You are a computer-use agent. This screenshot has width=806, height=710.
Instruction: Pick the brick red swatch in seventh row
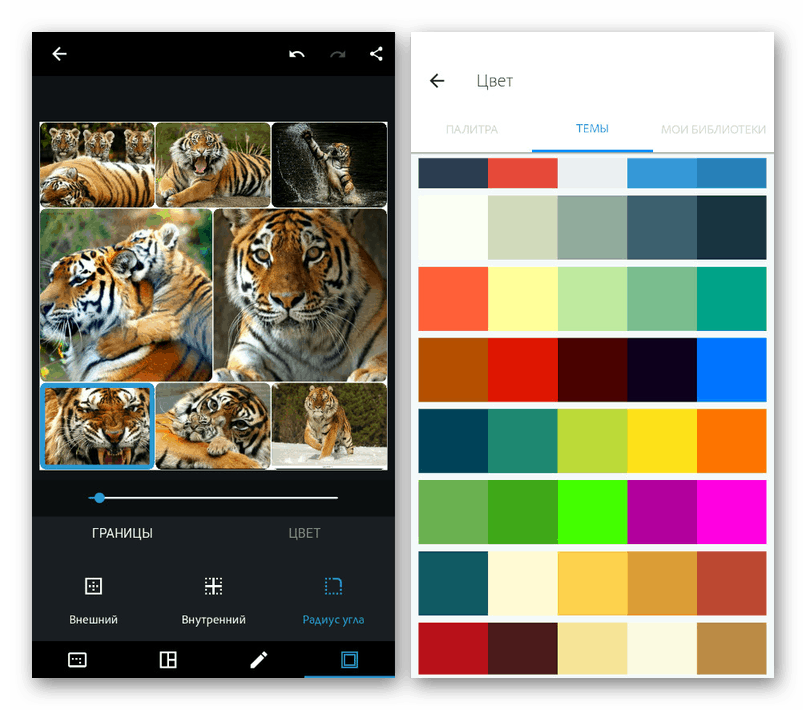[731, 584]
